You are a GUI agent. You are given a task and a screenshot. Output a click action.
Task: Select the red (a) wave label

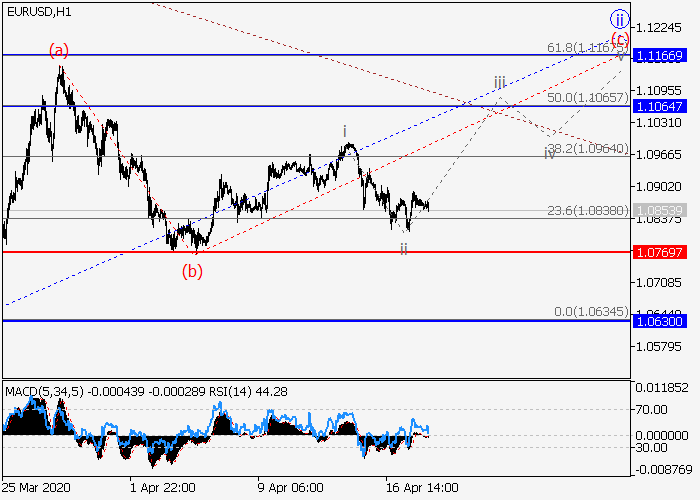coord(60,49)
